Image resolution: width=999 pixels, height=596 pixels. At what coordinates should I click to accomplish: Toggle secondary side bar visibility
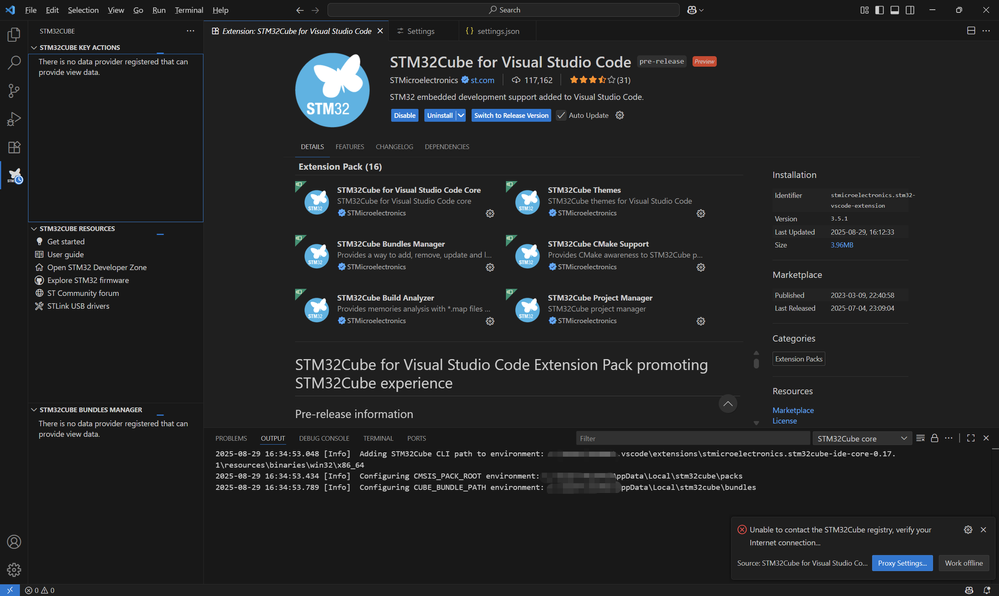click(x=910, y=10)
